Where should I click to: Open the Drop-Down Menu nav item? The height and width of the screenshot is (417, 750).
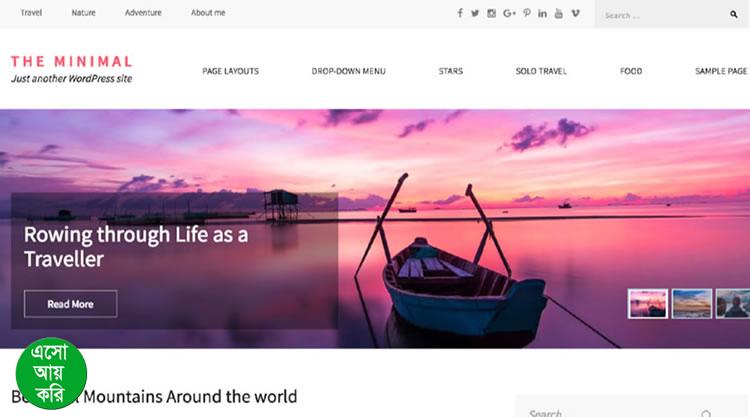(x=348, y=71)
